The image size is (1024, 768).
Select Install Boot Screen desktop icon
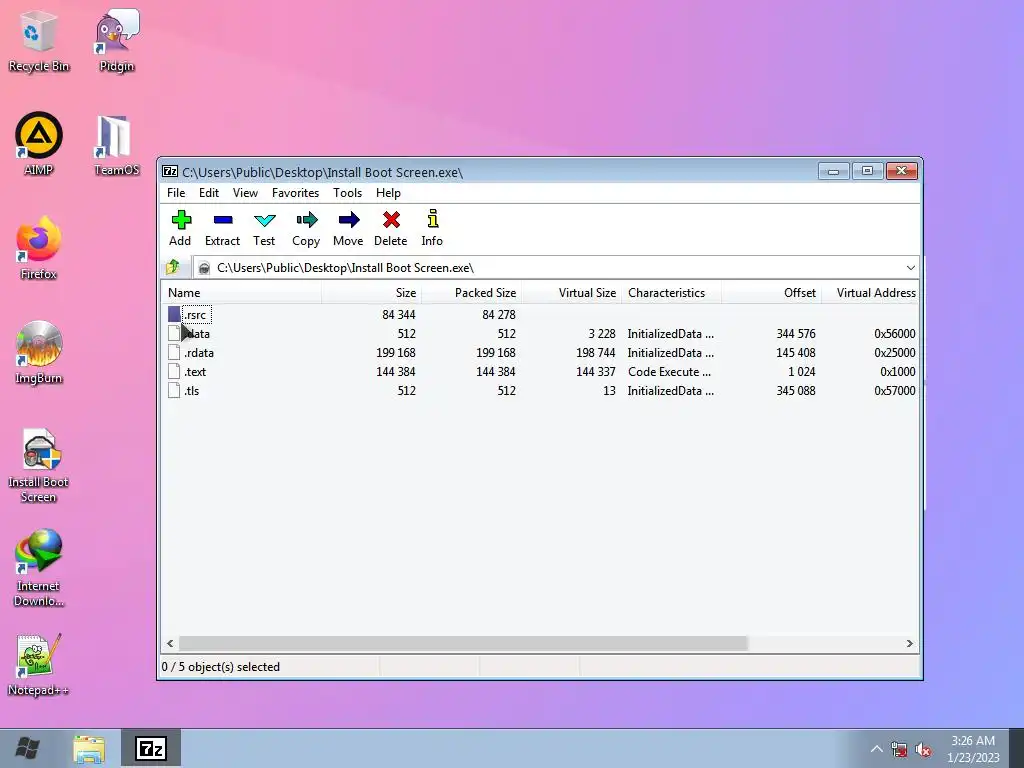(39, 465)
